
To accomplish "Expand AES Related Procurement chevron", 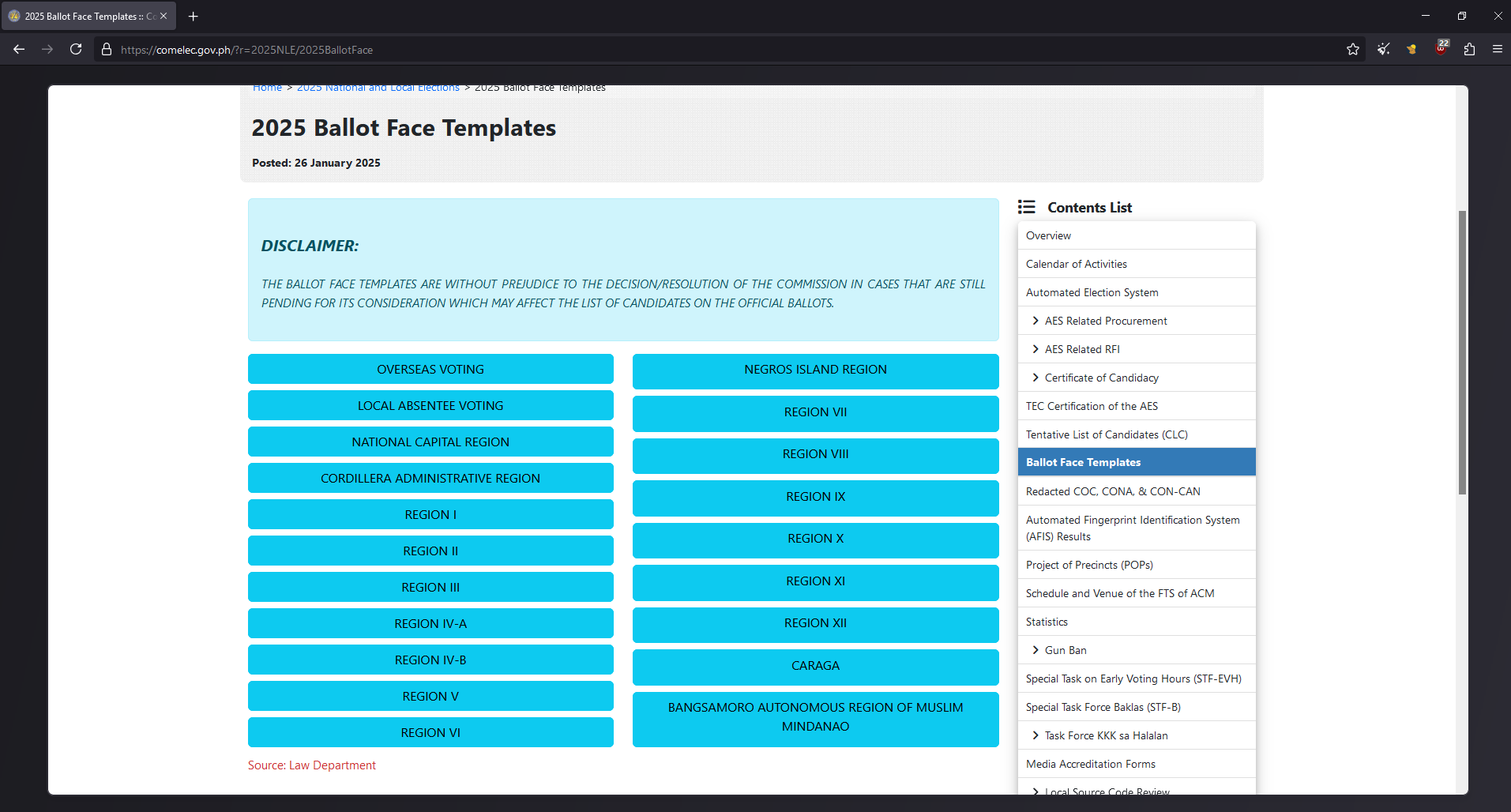I will click(x=1036, y=321).
